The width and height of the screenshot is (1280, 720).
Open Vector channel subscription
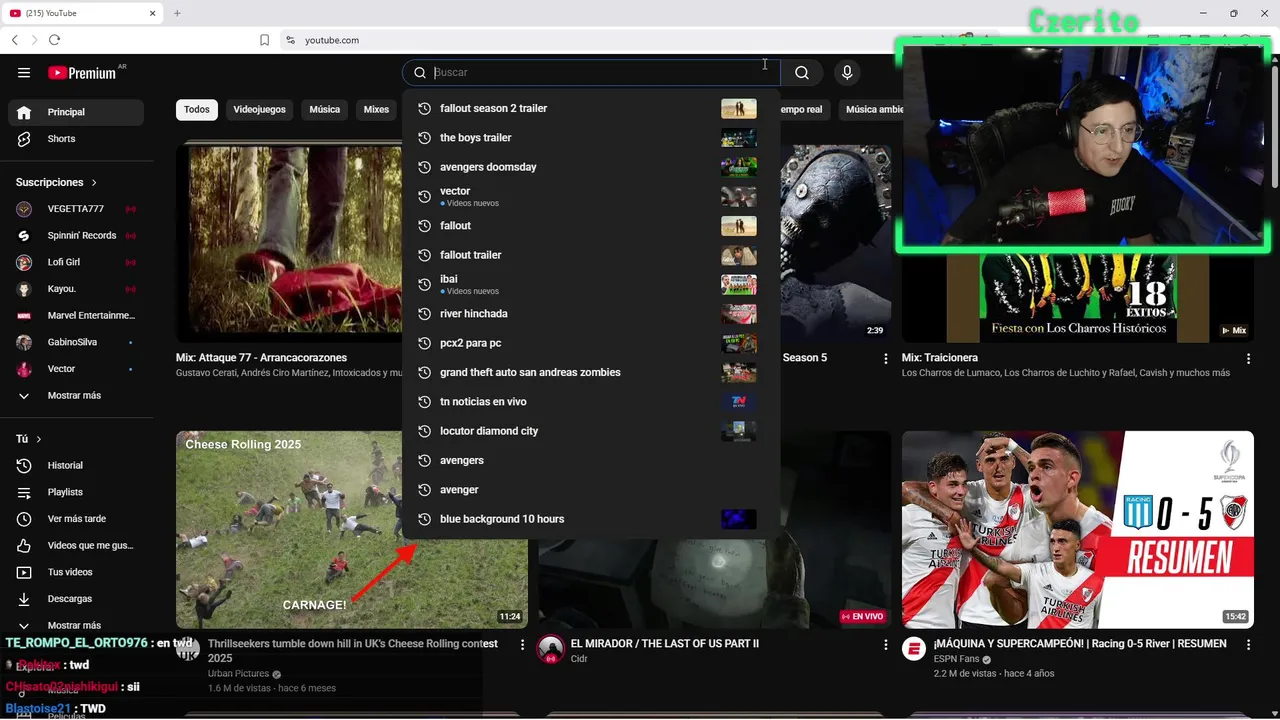tap(76, 369)
